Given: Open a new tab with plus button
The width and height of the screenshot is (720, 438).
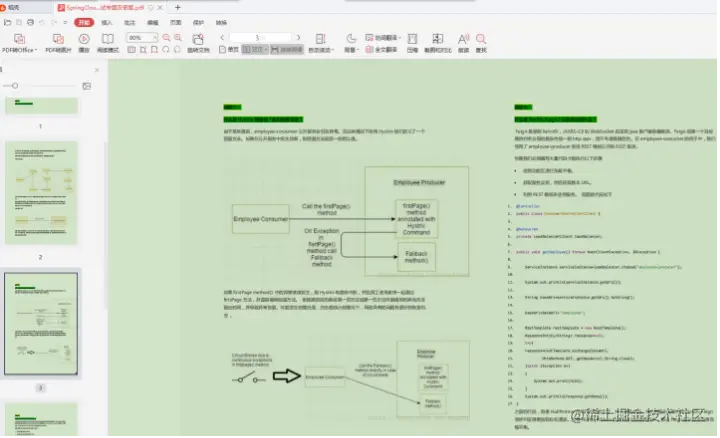Looking at the screenshot, I should [178, 8].
